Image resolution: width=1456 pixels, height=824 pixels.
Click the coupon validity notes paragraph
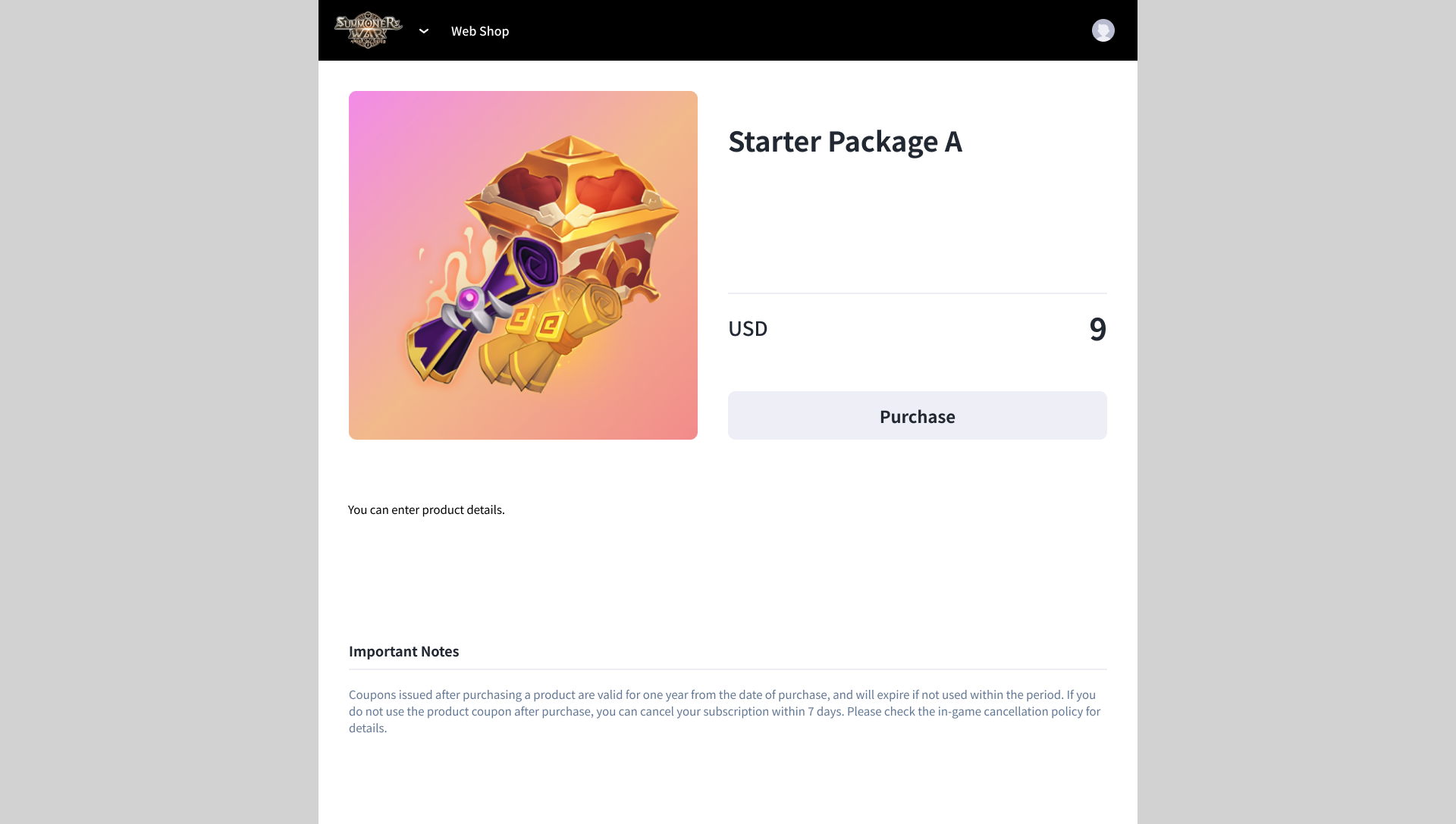click(724, 711)
